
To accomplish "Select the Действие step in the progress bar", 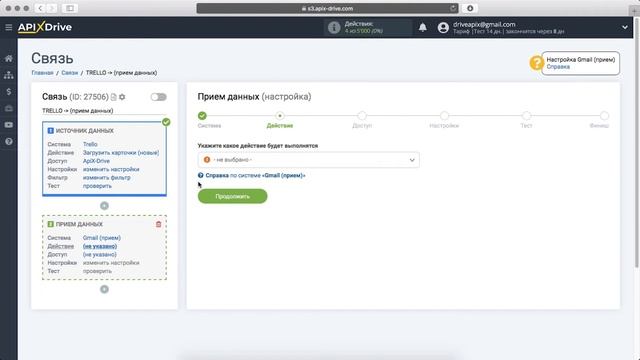I will [x=280, y=116].
